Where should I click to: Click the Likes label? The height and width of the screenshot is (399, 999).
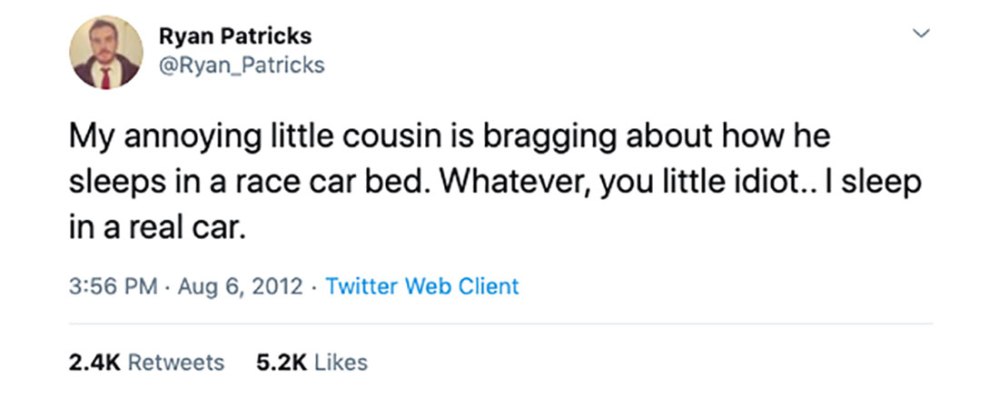341,363
